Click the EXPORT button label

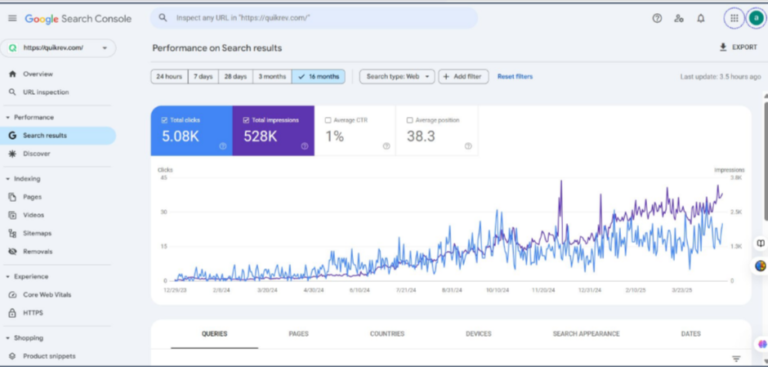pos(744,48)
